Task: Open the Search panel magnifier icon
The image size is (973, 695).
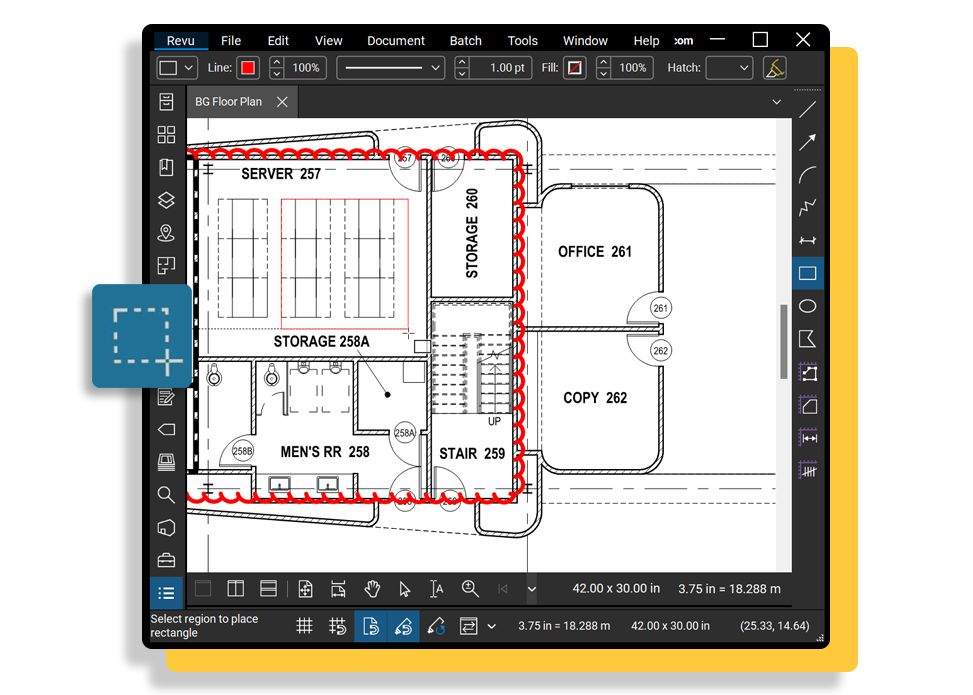Action: pos(166,494)
